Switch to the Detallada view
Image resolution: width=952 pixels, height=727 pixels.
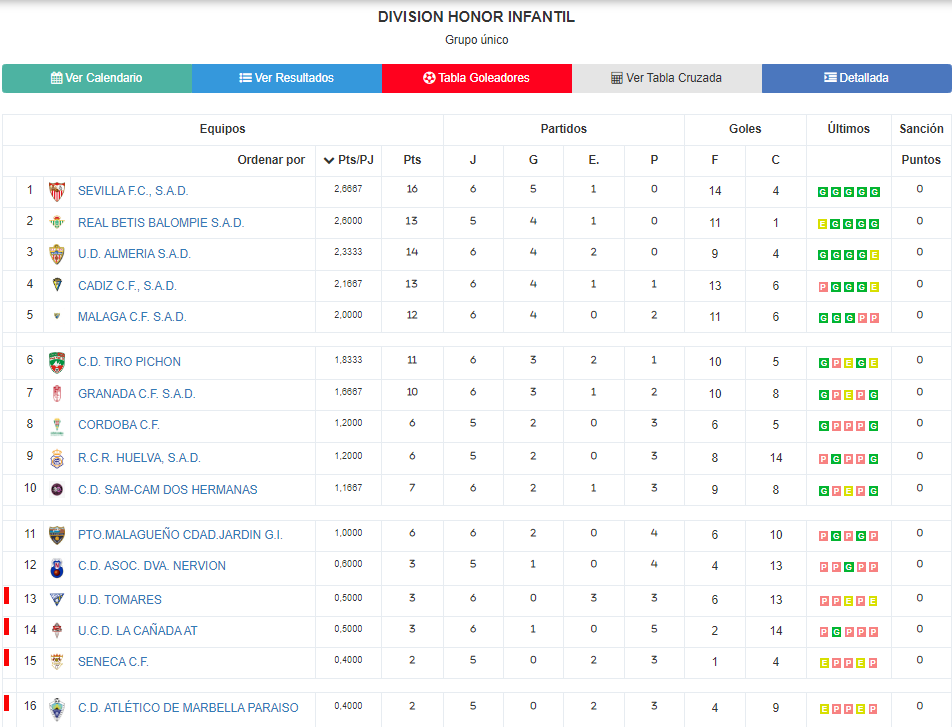(857, 78)
